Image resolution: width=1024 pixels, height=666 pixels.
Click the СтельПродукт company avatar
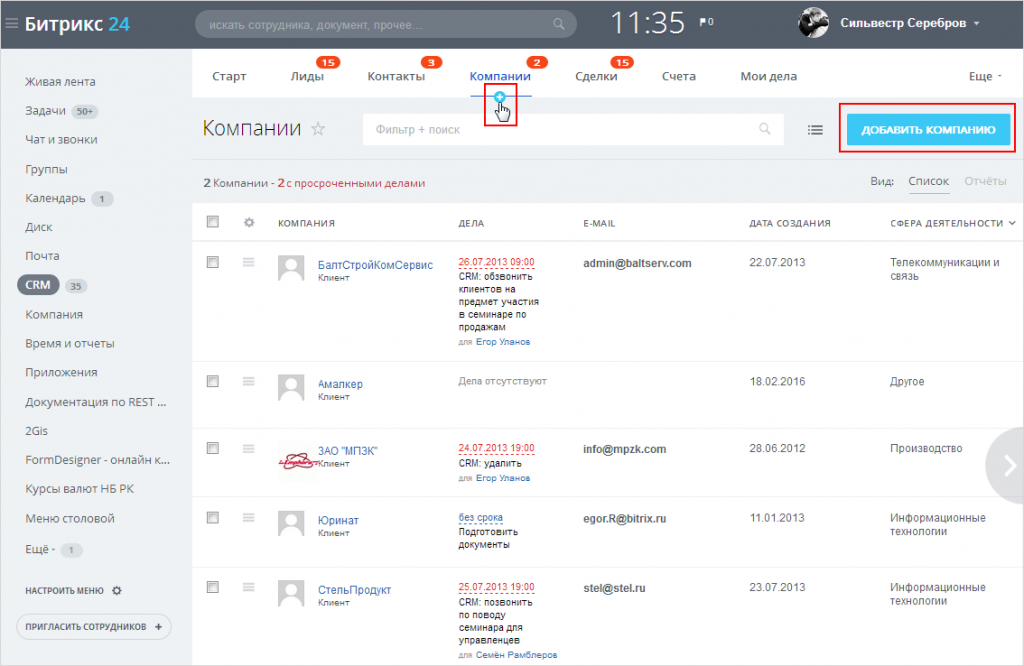[x=291, y=593]
